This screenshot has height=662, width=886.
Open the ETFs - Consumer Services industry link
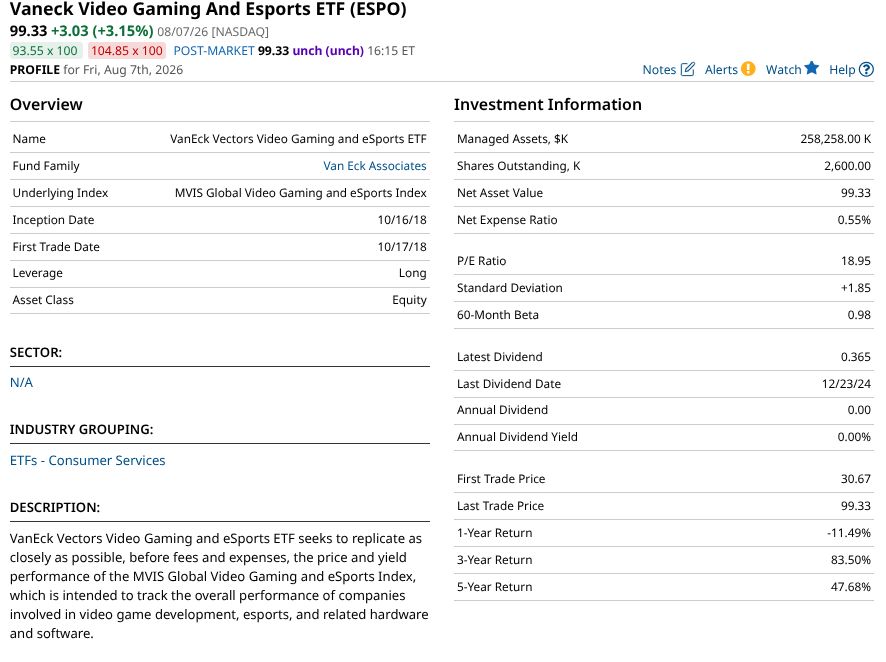pyautogui.click(x=88, y=460)
